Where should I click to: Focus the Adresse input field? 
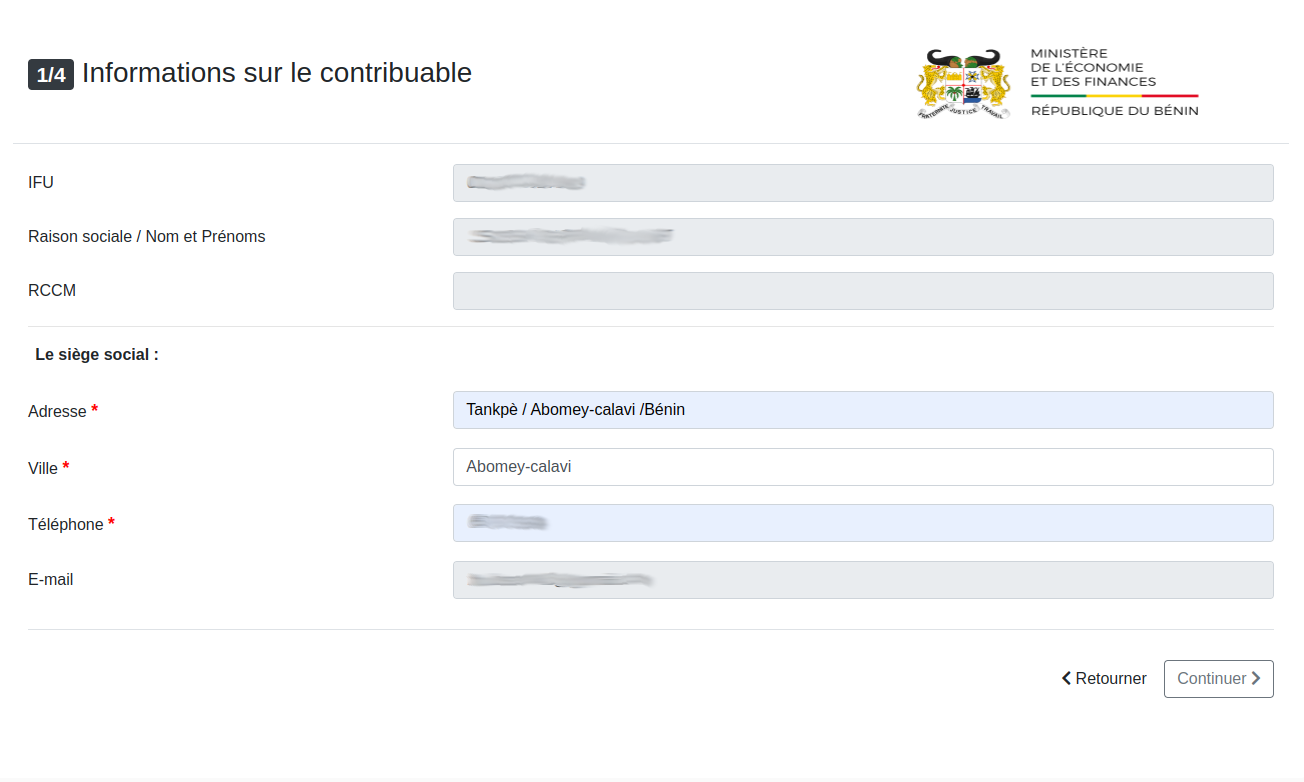[x=863, y=410]
